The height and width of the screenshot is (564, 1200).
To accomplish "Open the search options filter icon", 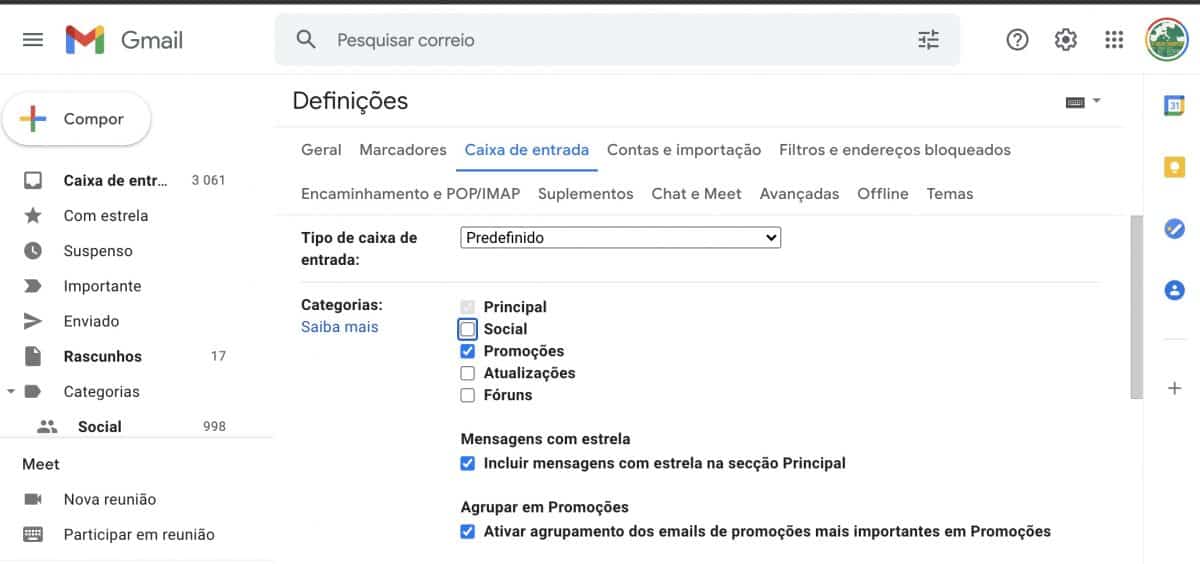I will [928, 40].
